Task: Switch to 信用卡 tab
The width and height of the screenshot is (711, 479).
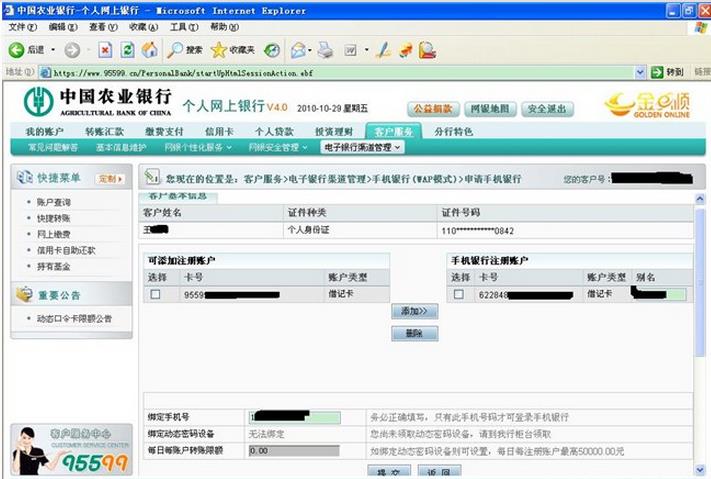Action: pyautogui.click(x=219, y=132)
